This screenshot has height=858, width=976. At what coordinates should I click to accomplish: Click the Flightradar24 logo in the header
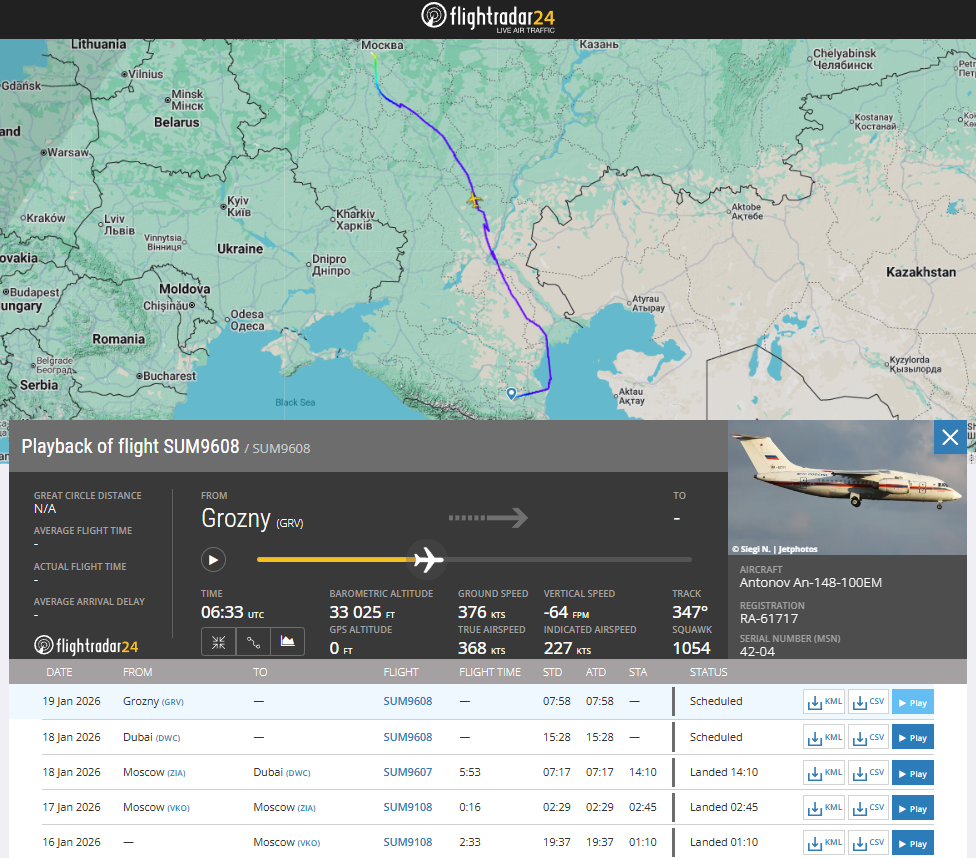[488, 18]
